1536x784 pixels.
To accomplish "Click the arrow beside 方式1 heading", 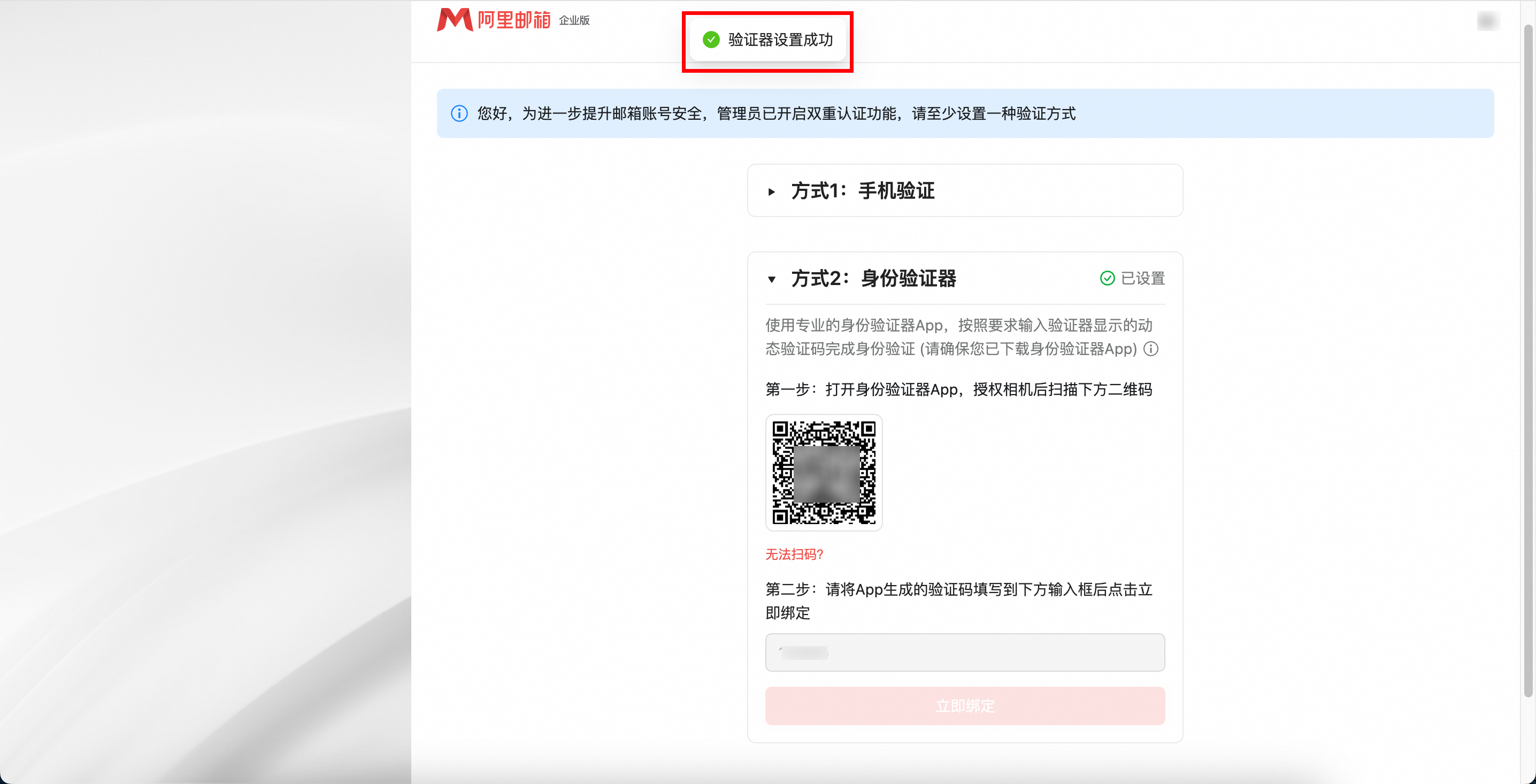I will pos(772,192).
